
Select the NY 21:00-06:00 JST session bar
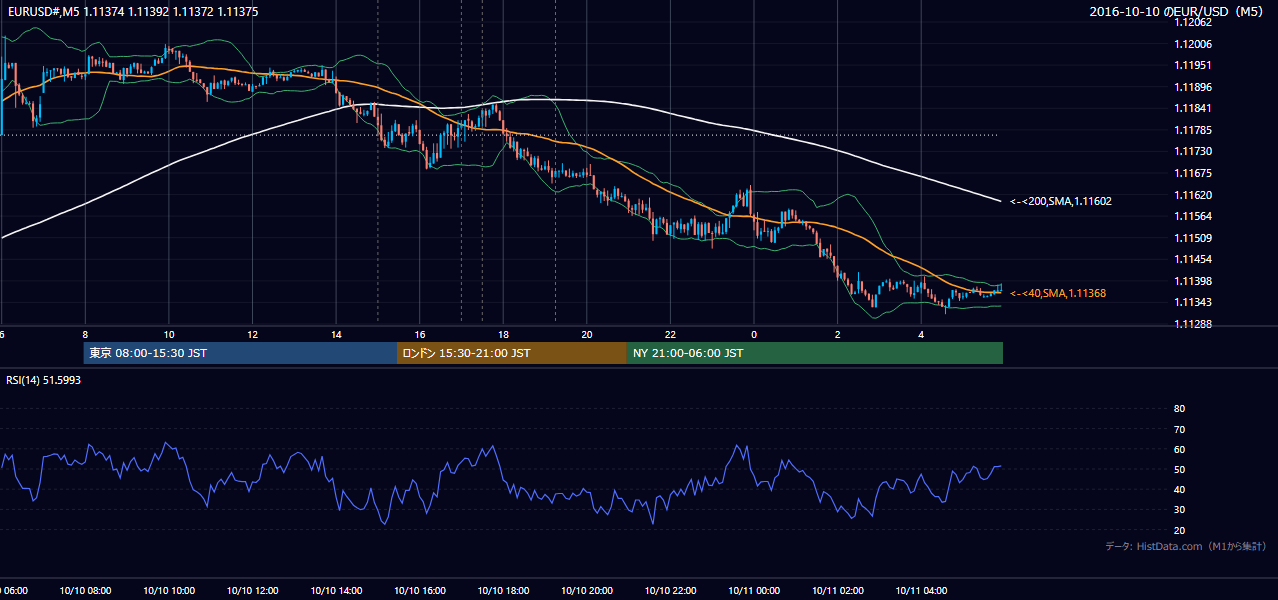point(815,353)
